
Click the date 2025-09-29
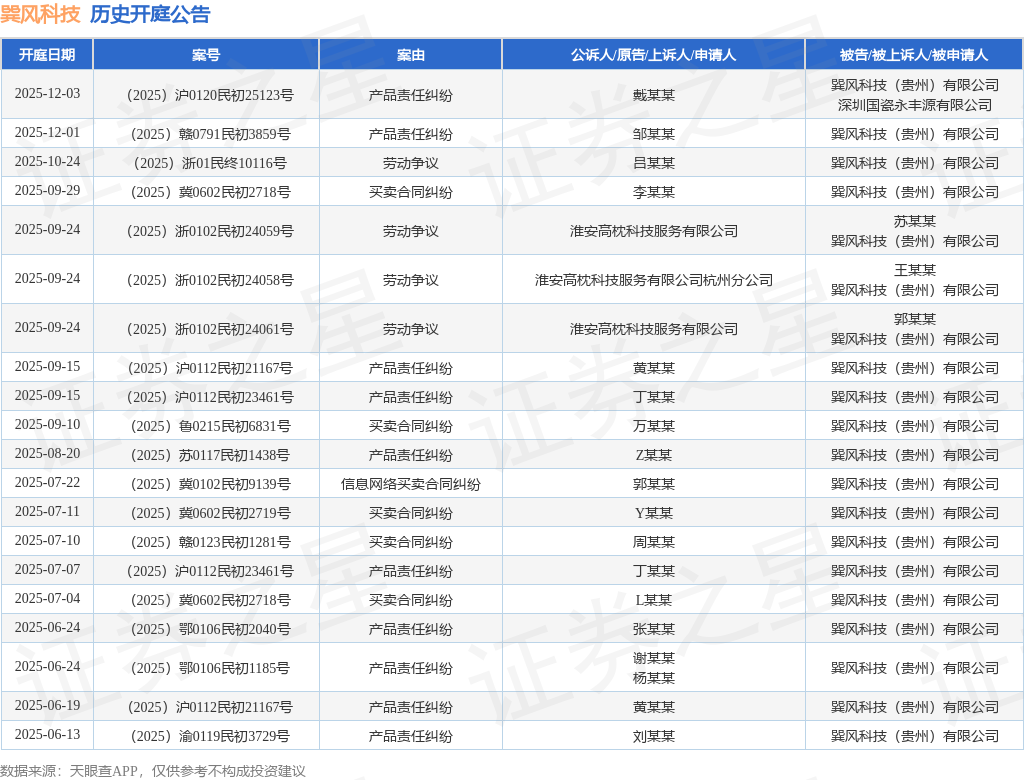click(47, 191)
